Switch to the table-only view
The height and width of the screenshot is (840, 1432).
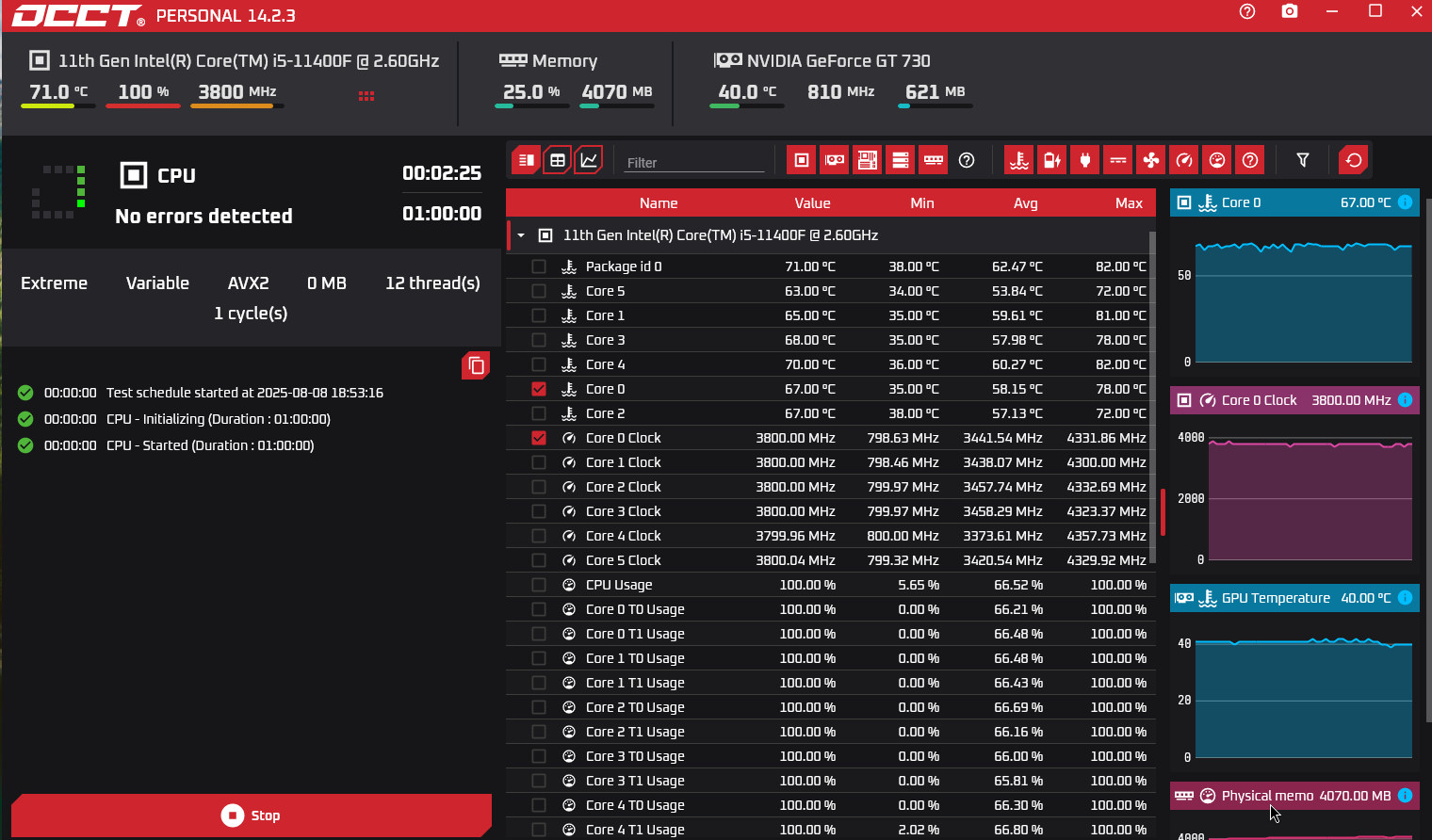(x=558, y=160)
